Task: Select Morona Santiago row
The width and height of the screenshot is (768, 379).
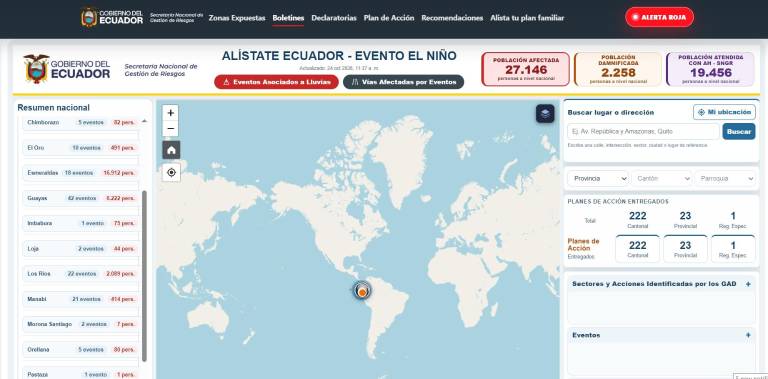Action: [x=81, y=324]
